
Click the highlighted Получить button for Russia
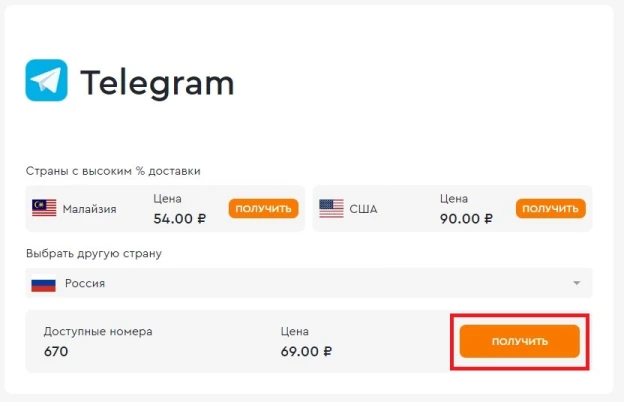[x=519, y=341]
